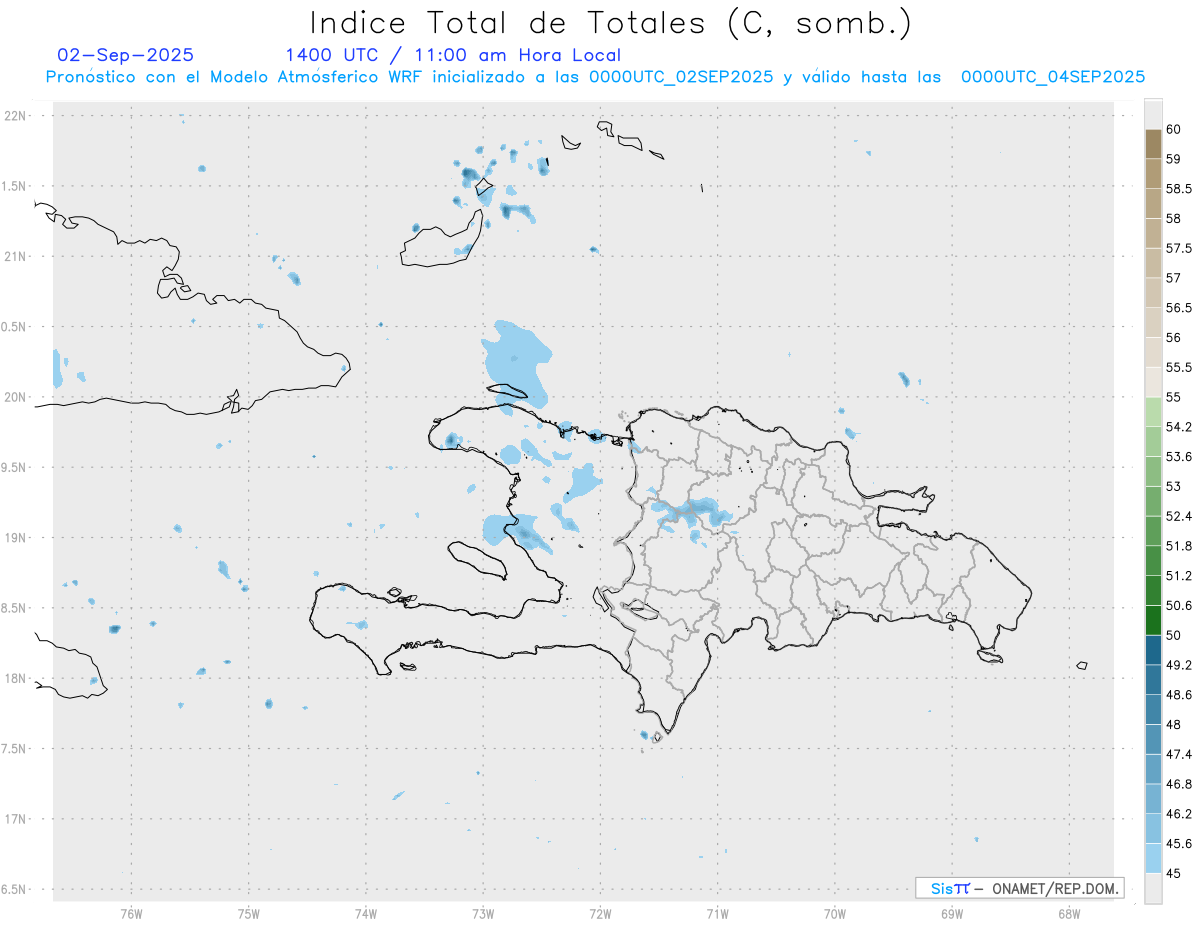
Task: Pick the dark blue swatch between 49.2 and 50
Action: point(1153,650)
